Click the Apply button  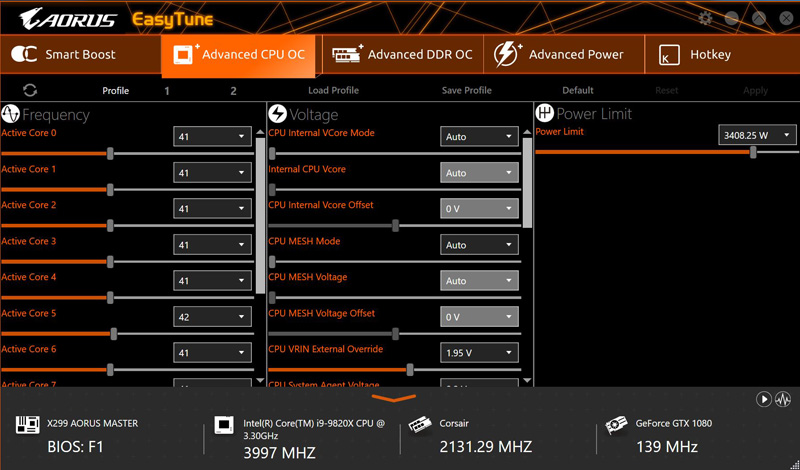pyautogui.click(x=755, y=90)
